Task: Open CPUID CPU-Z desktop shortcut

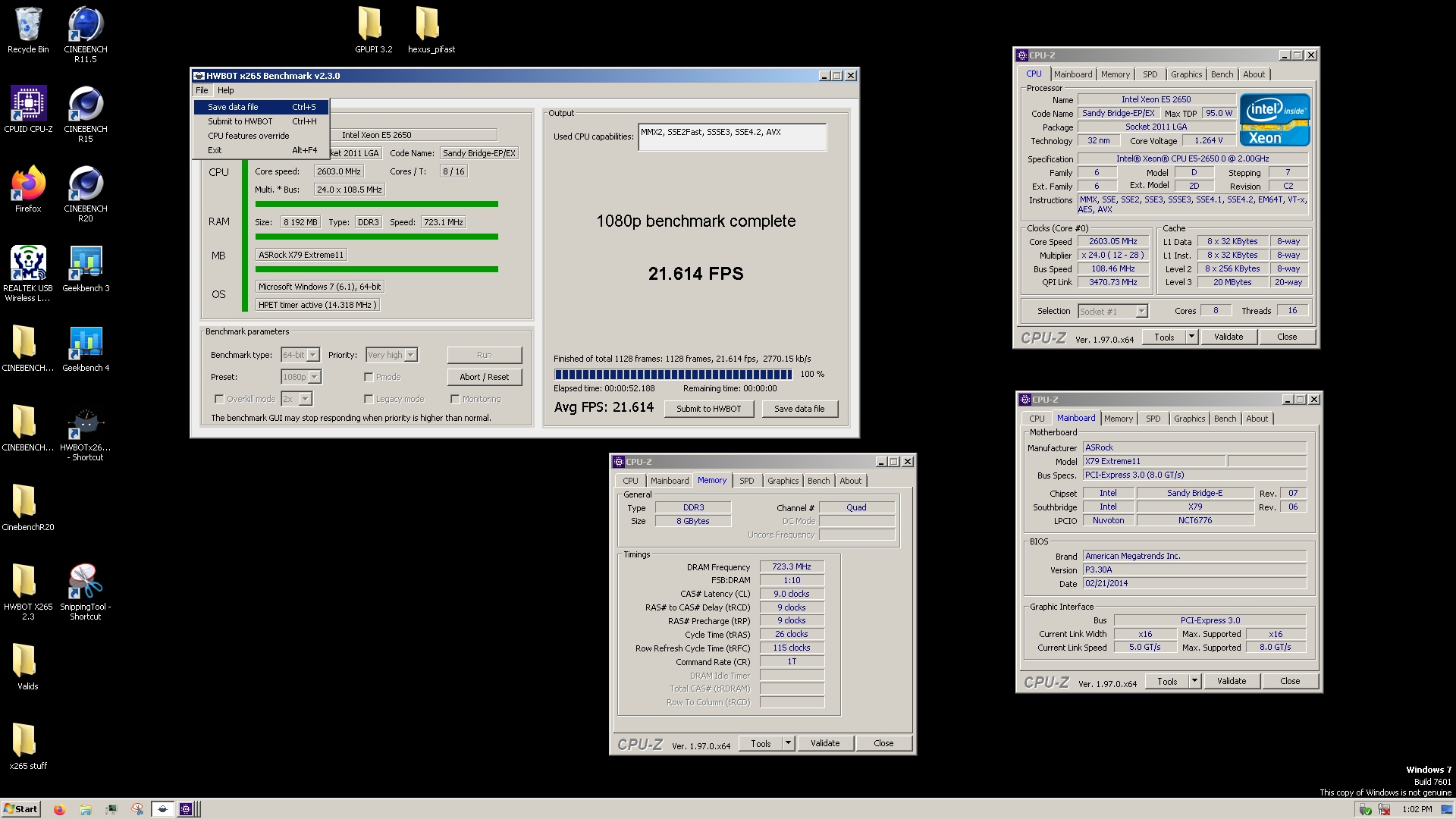Action: pyautogui.click(x=28, y=110)
